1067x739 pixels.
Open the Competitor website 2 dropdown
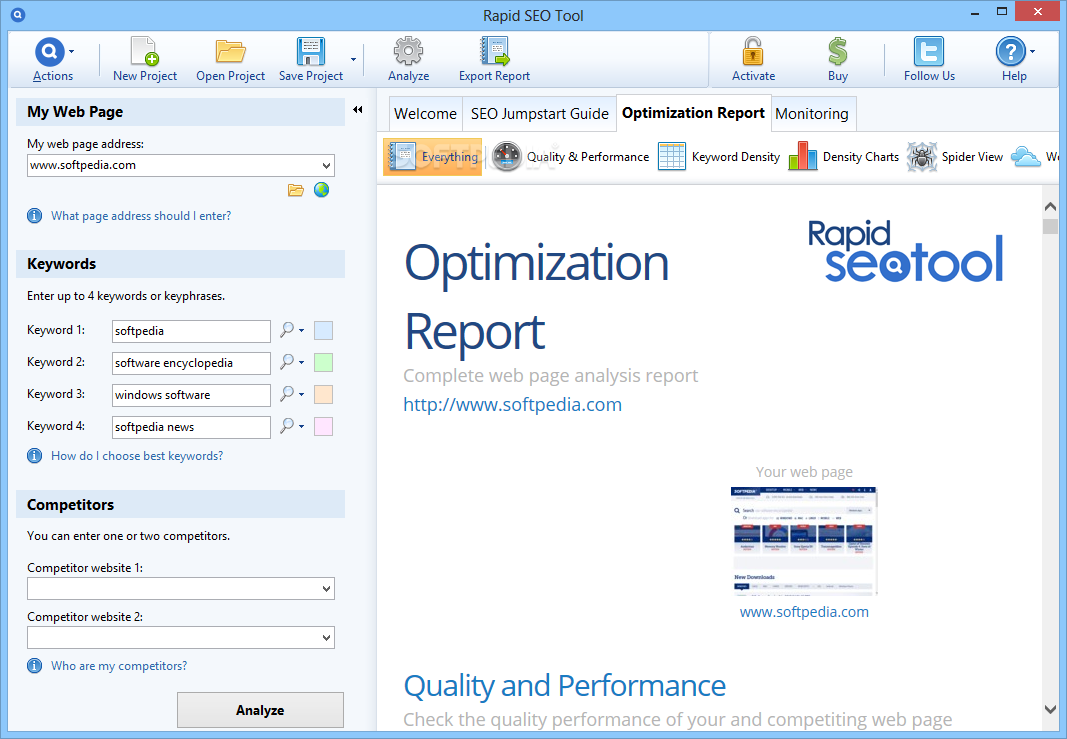tap(327, 638)
